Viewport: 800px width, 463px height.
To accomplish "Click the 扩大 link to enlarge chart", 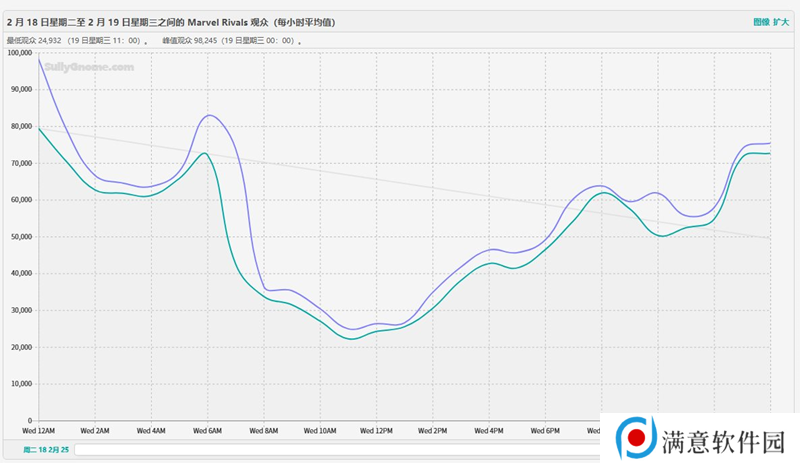I will (781, 22).
